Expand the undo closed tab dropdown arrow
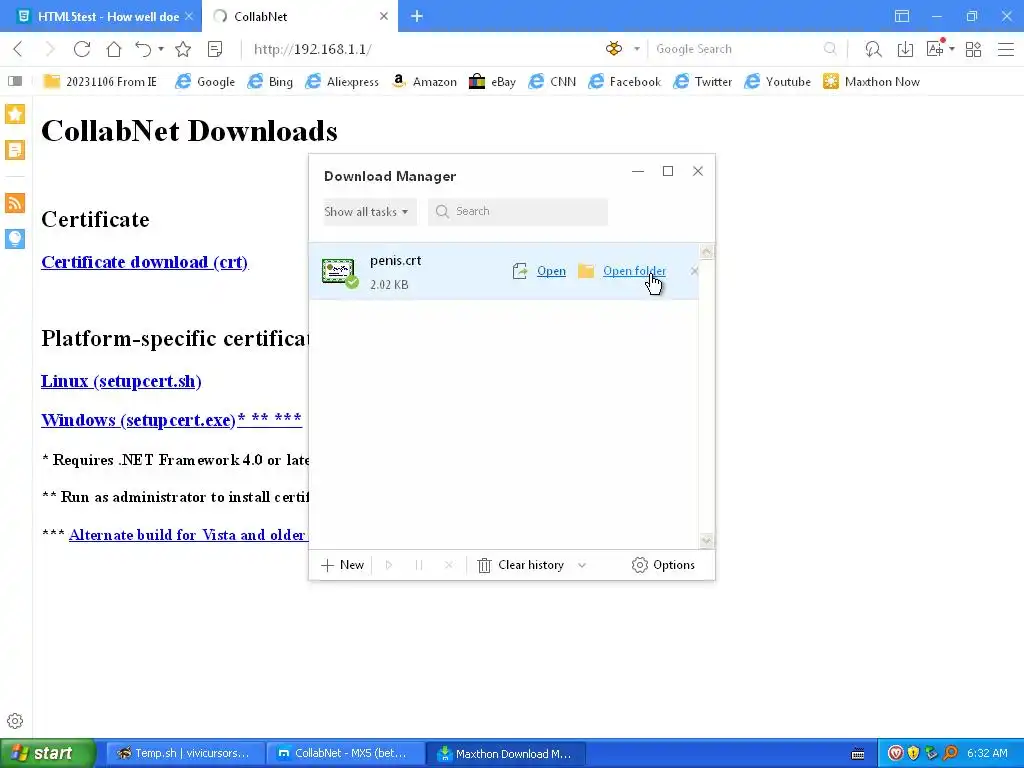The height and width of the screenshot is (768, 1024). pos(161,49)
